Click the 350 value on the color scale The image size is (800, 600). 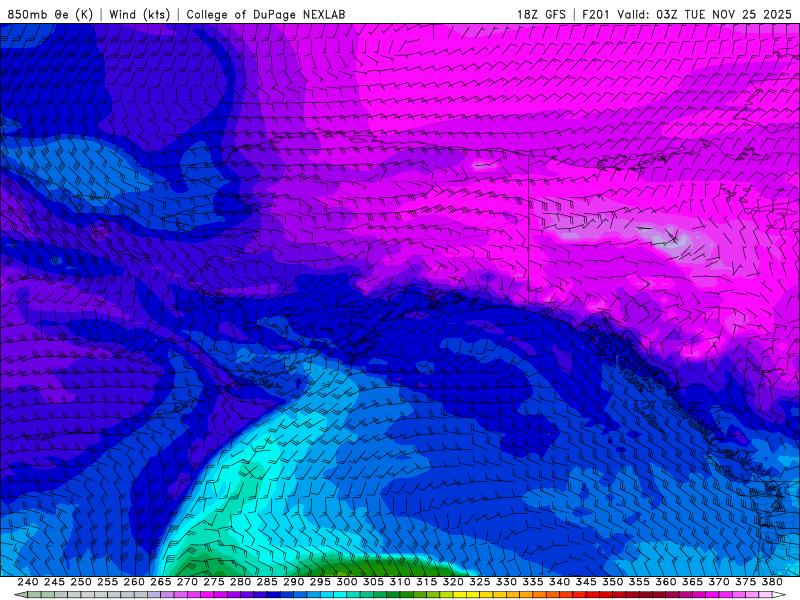point(613,582)
